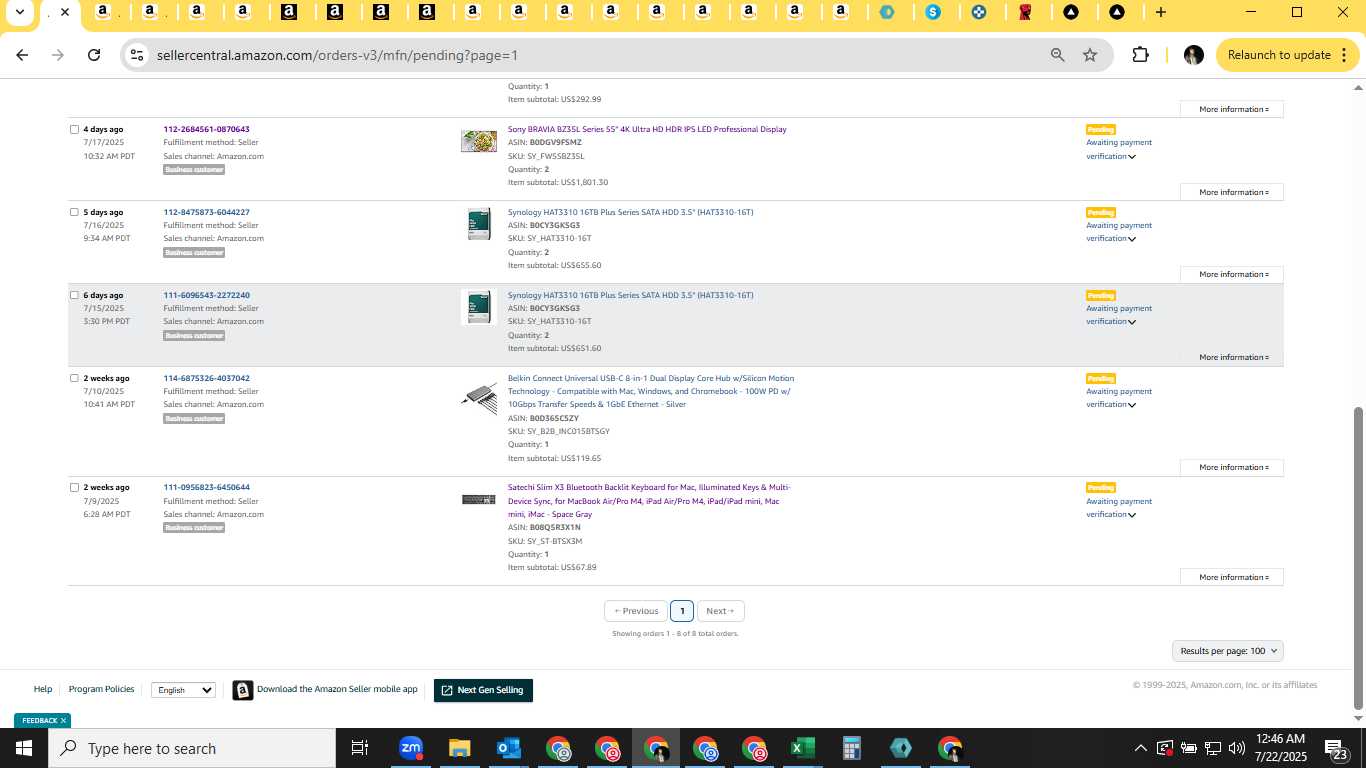Select checkbox for order 111-6096543-2272240
The height and width of the screenshot is (768, 1366).
74,295
